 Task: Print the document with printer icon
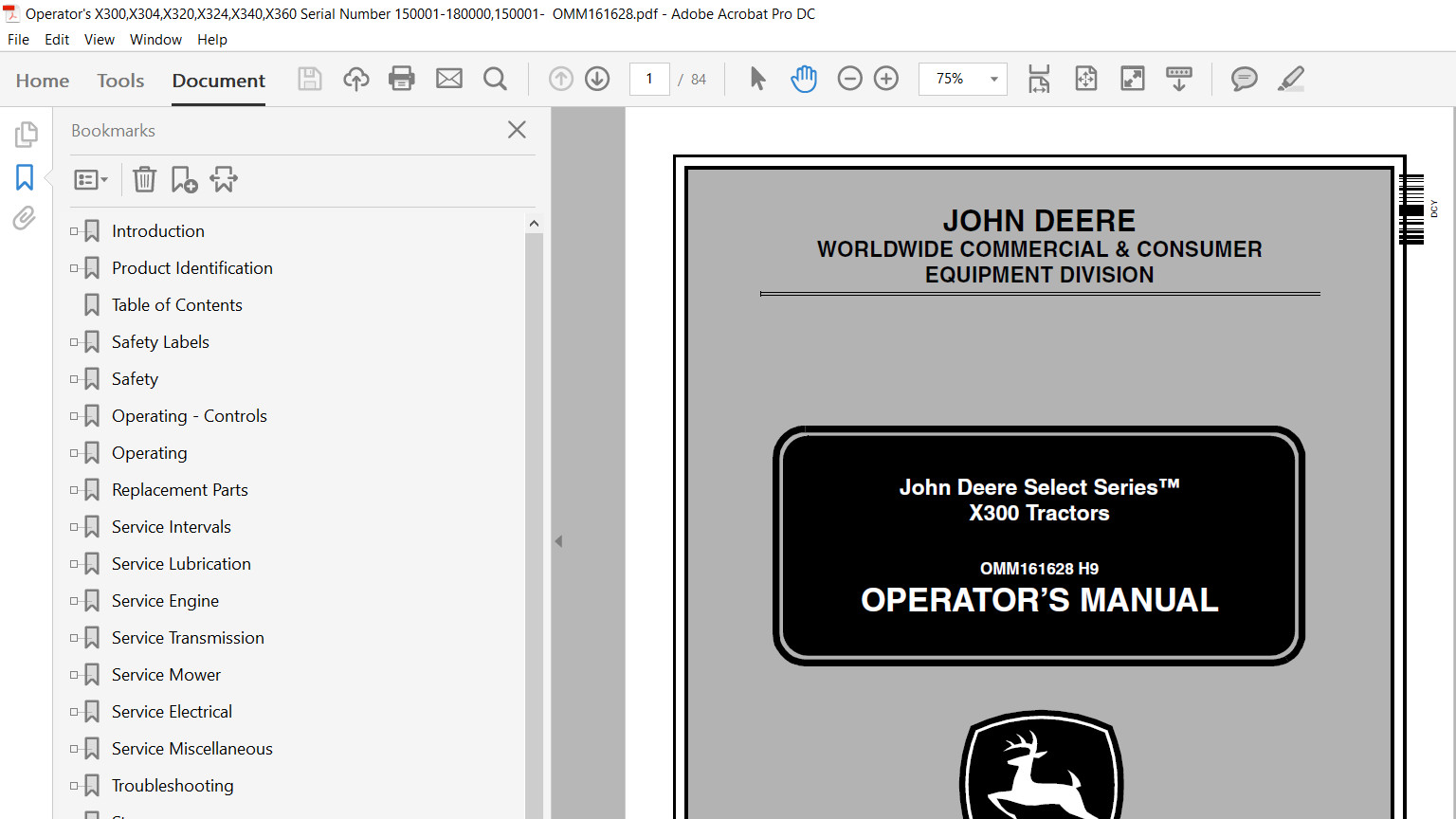[x=402, y=79]
